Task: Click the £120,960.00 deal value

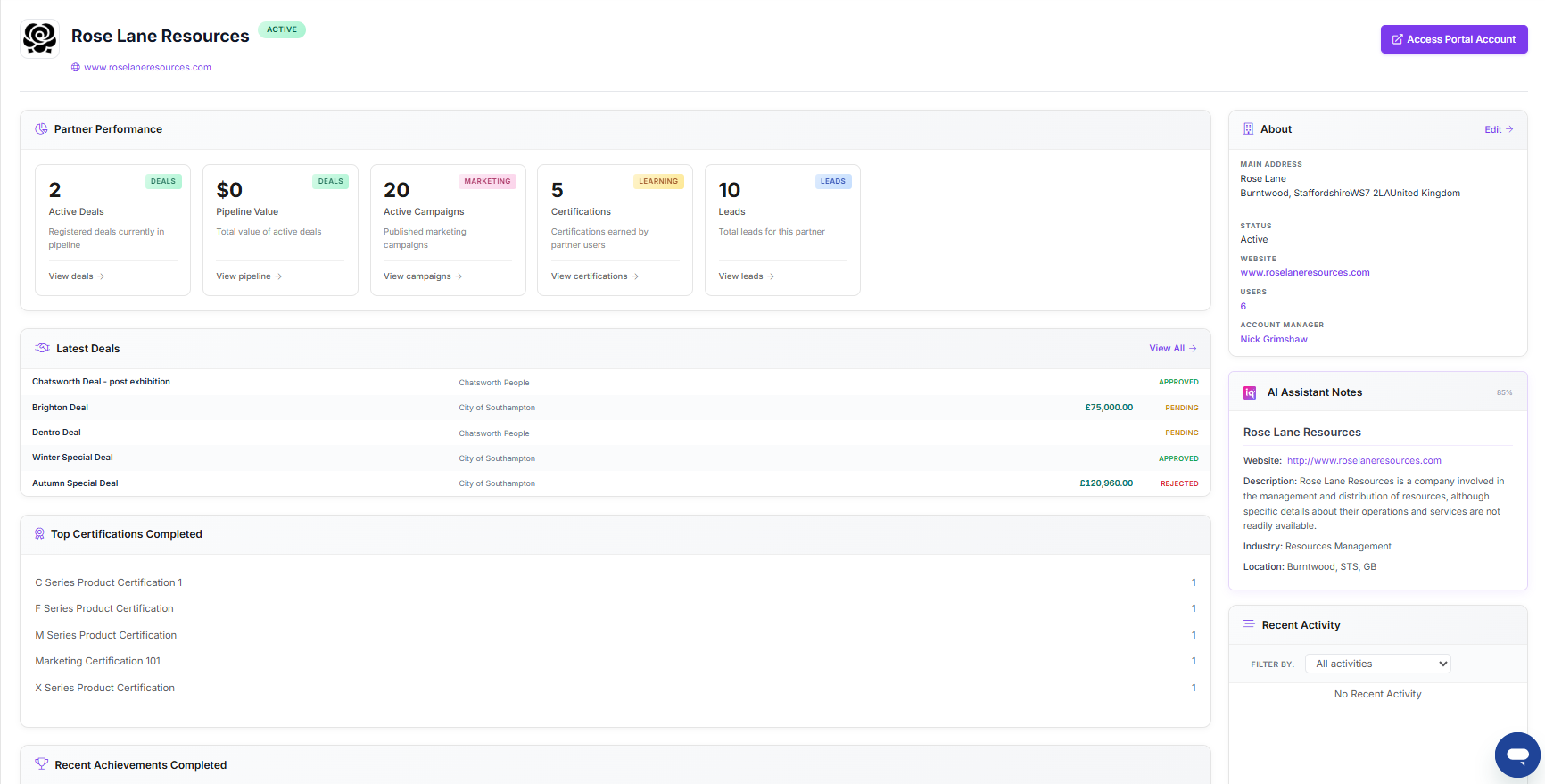Action: tap(1106, 483)
